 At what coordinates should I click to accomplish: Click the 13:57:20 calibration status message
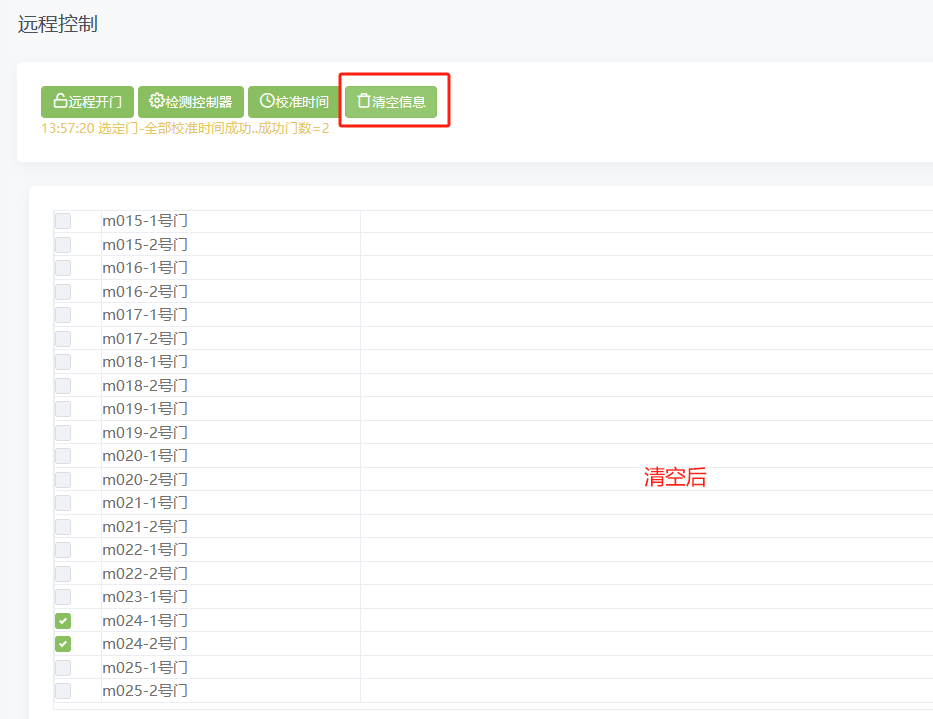[185, 129]
